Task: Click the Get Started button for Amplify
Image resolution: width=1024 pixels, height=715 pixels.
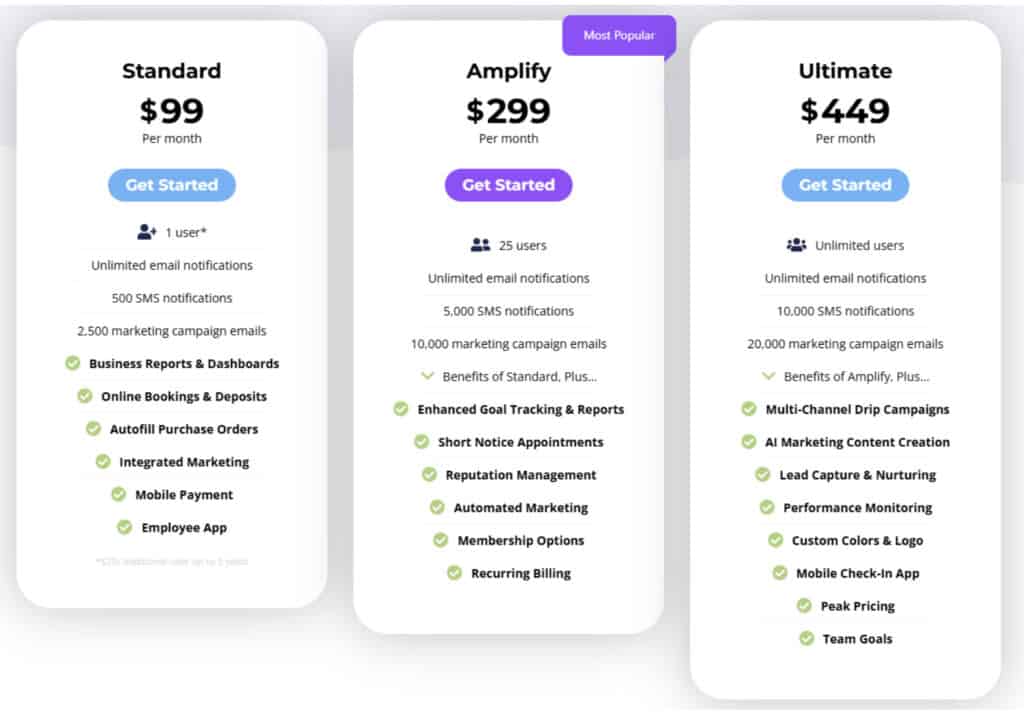Action: pyautogui.click(x=508, y=185)
